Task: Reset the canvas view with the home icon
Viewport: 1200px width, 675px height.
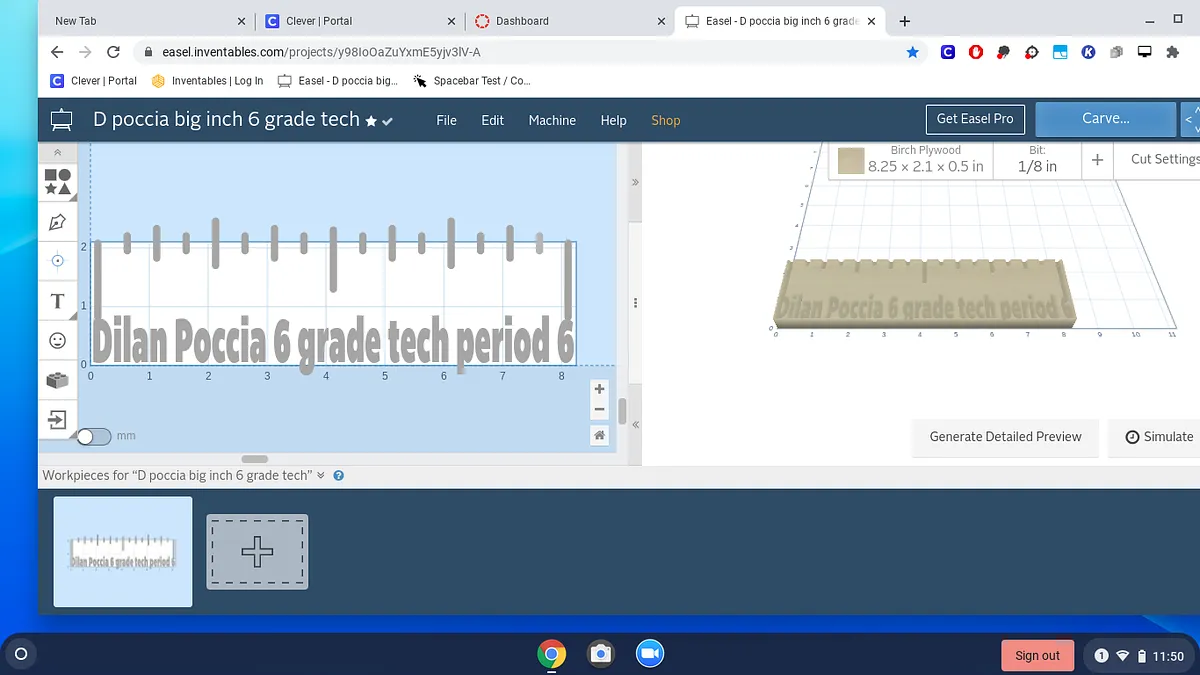Action: pyautogui.click(x=599, y=435)
